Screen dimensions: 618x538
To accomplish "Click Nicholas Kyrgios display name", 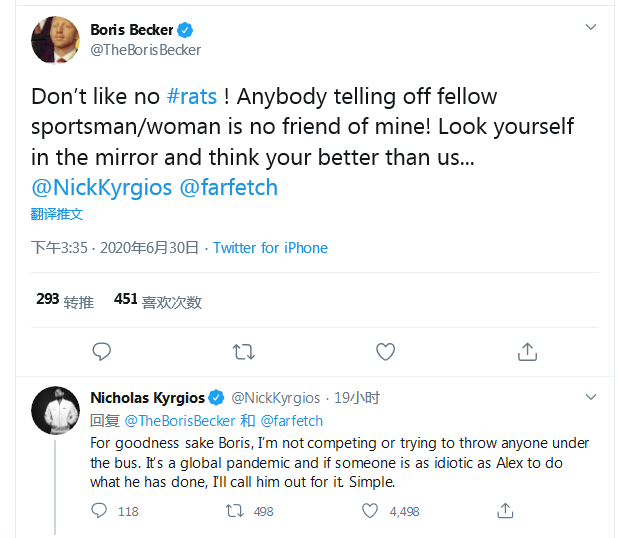I will coord(147,397).
